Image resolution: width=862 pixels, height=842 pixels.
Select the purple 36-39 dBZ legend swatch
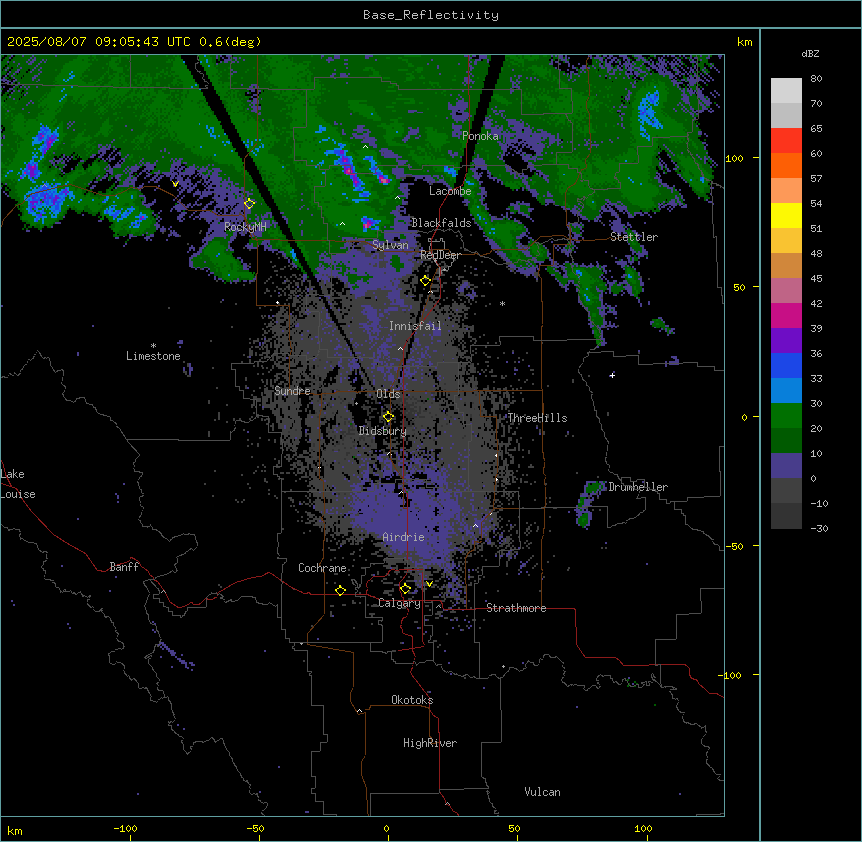(786, 341)
